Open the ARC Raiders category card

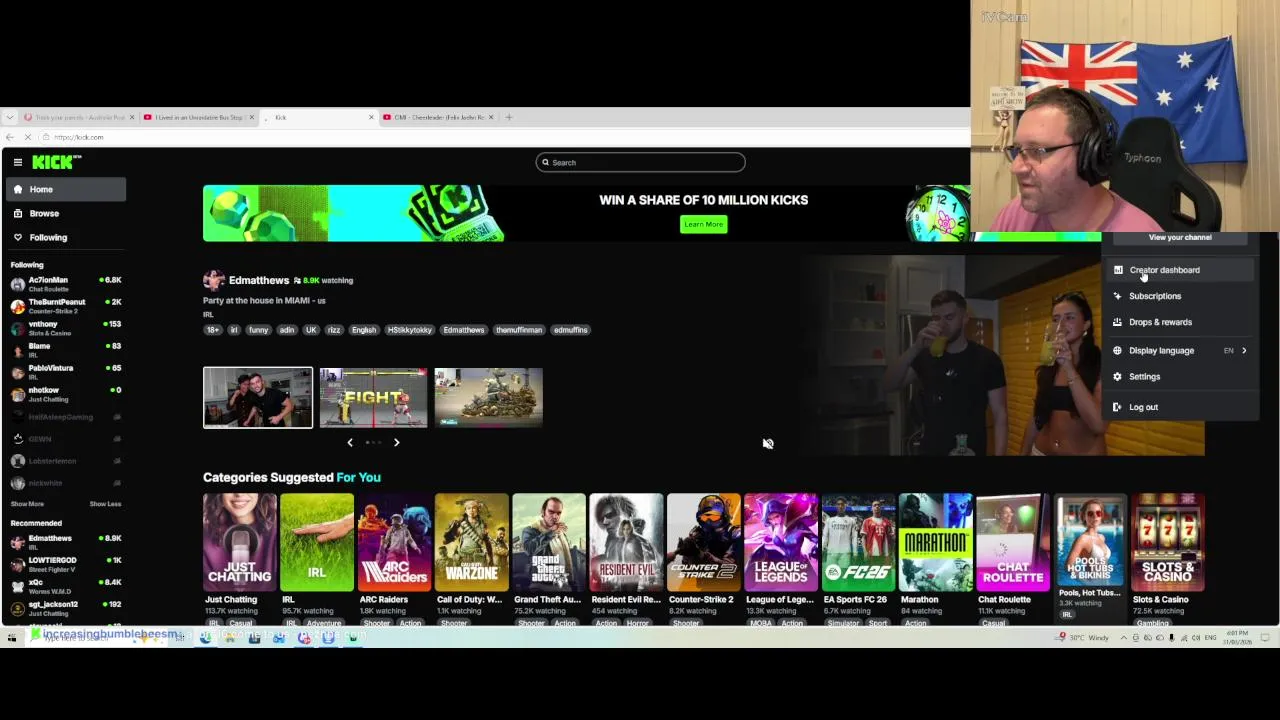394,542
